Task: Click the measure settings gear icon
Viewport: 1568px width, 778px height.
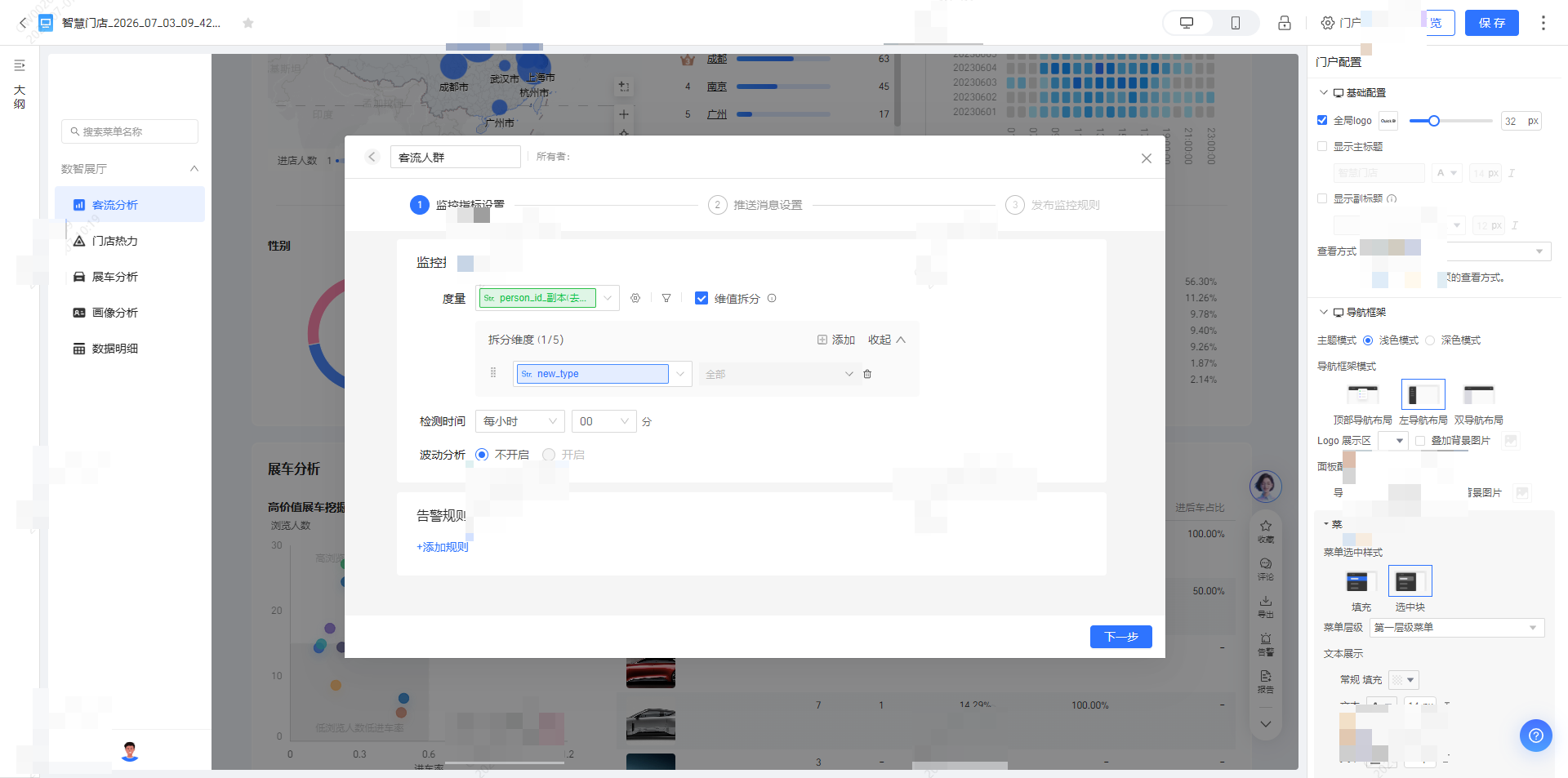Action: 635,299
